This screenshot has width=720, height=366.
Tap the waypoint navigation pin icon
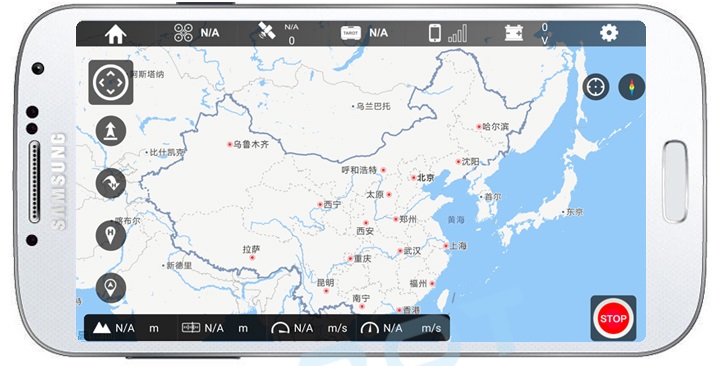pyautogui.click(x=111, y=287)
